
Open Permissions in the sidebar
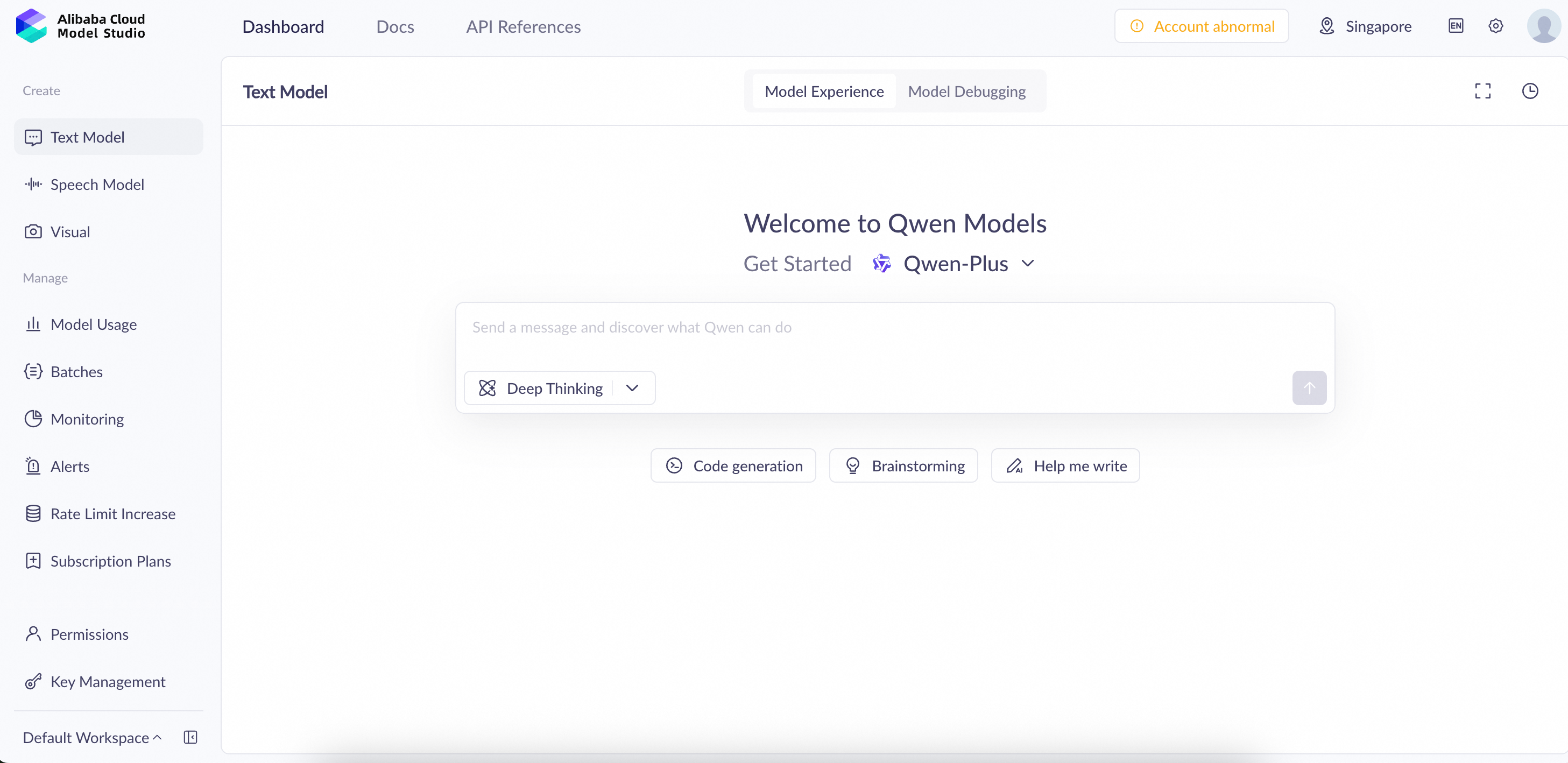[108, 634]
